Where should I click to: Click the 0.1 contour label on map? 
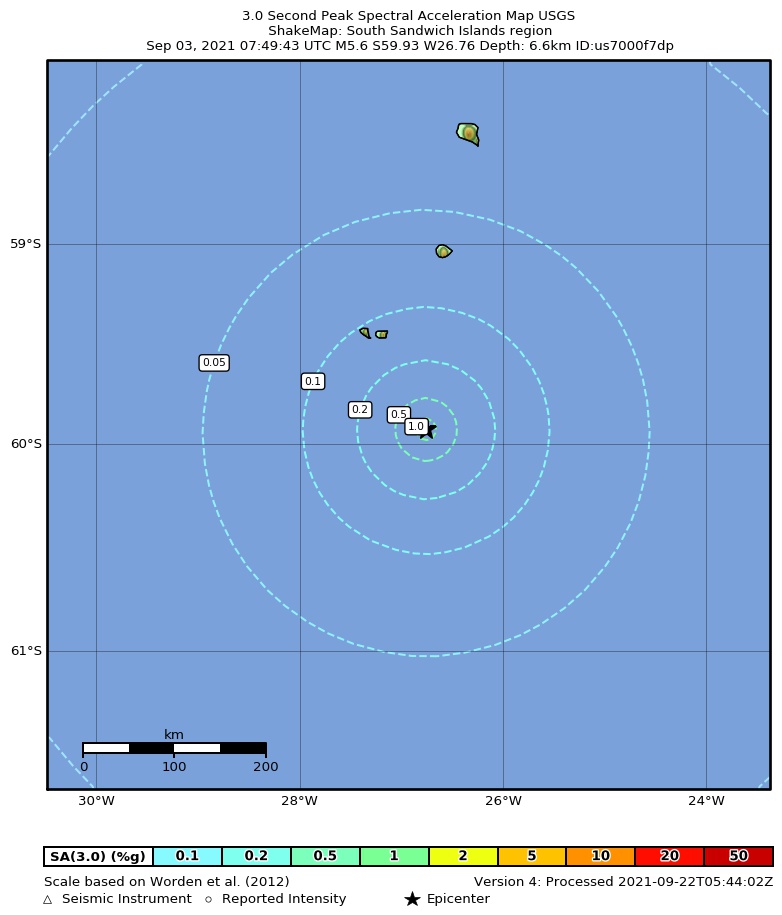coord(313,381)
